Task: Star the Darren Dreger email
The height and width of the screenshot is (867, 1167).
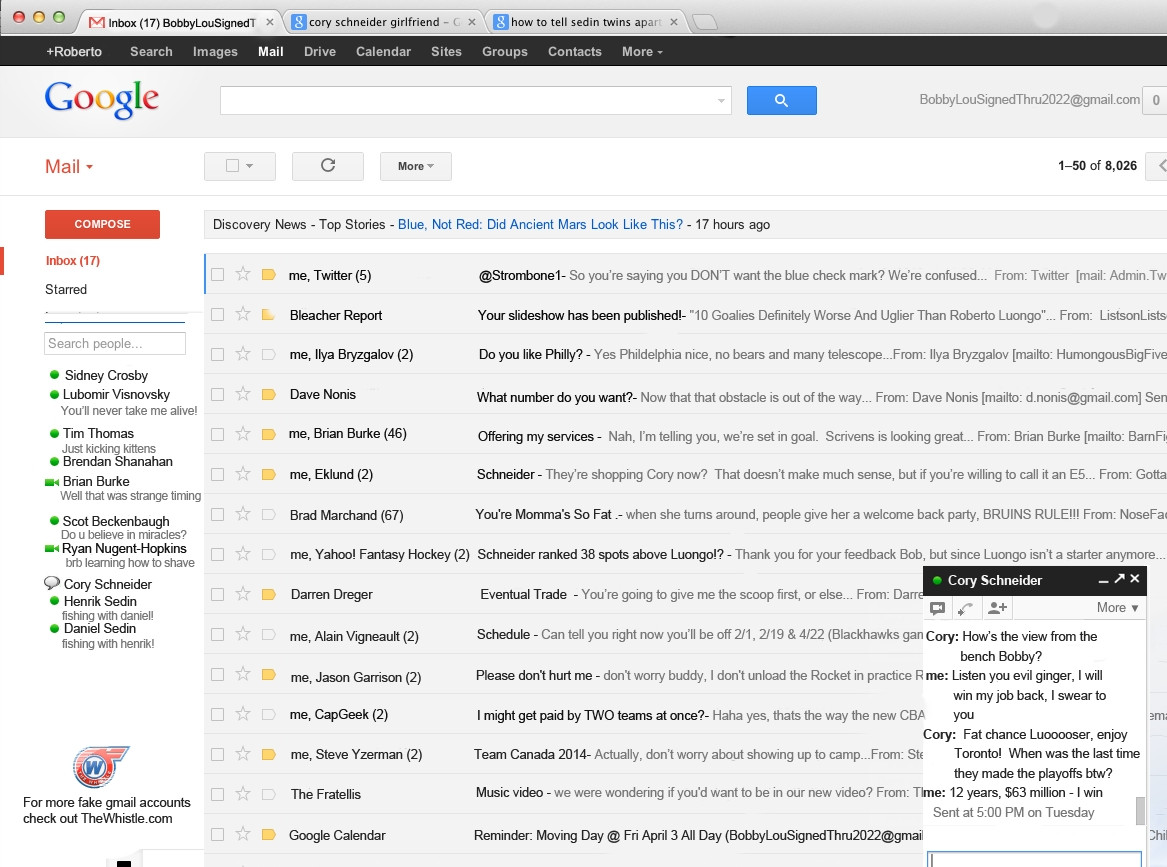Action: [243, 594]
